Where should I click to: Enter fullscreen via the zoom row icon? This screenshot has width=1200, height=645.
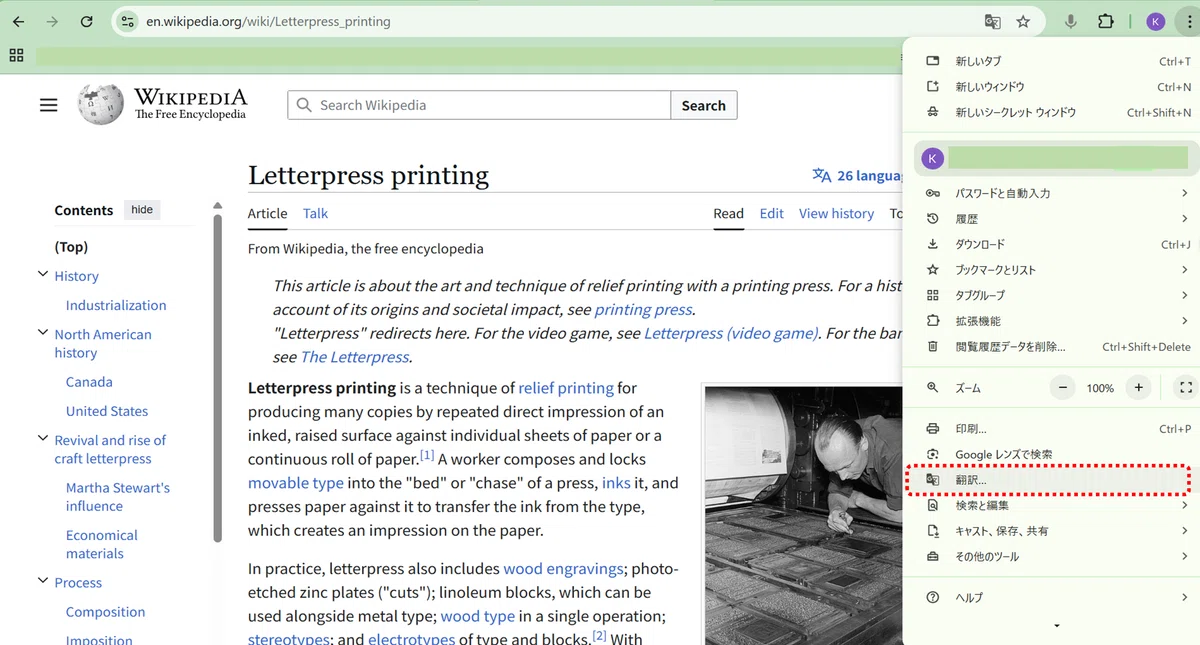(x=1186, y=388)
